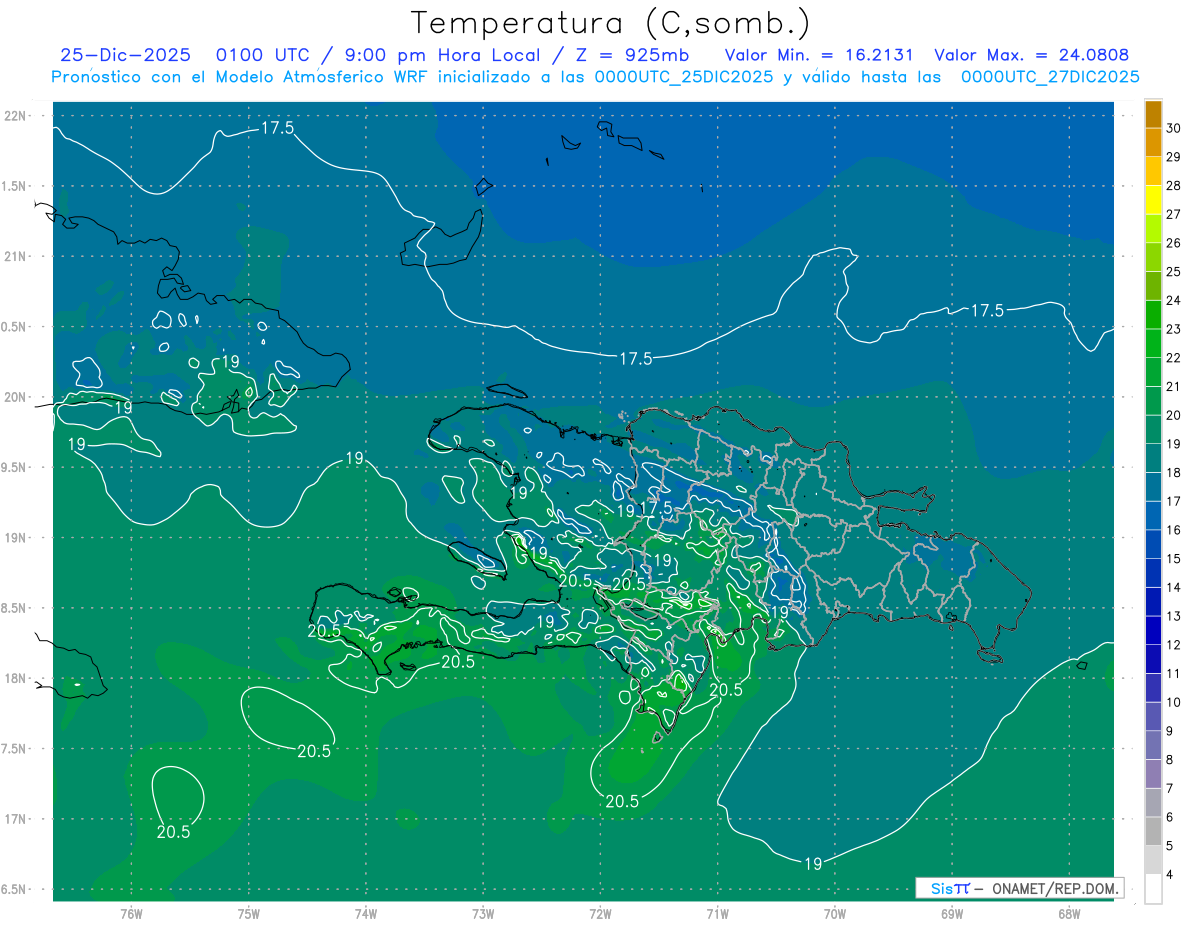Click the 0000UTC_25DIC2025 initialization timestamp
The width and height of the screenshot is (1200, 927).
(683, 77)
